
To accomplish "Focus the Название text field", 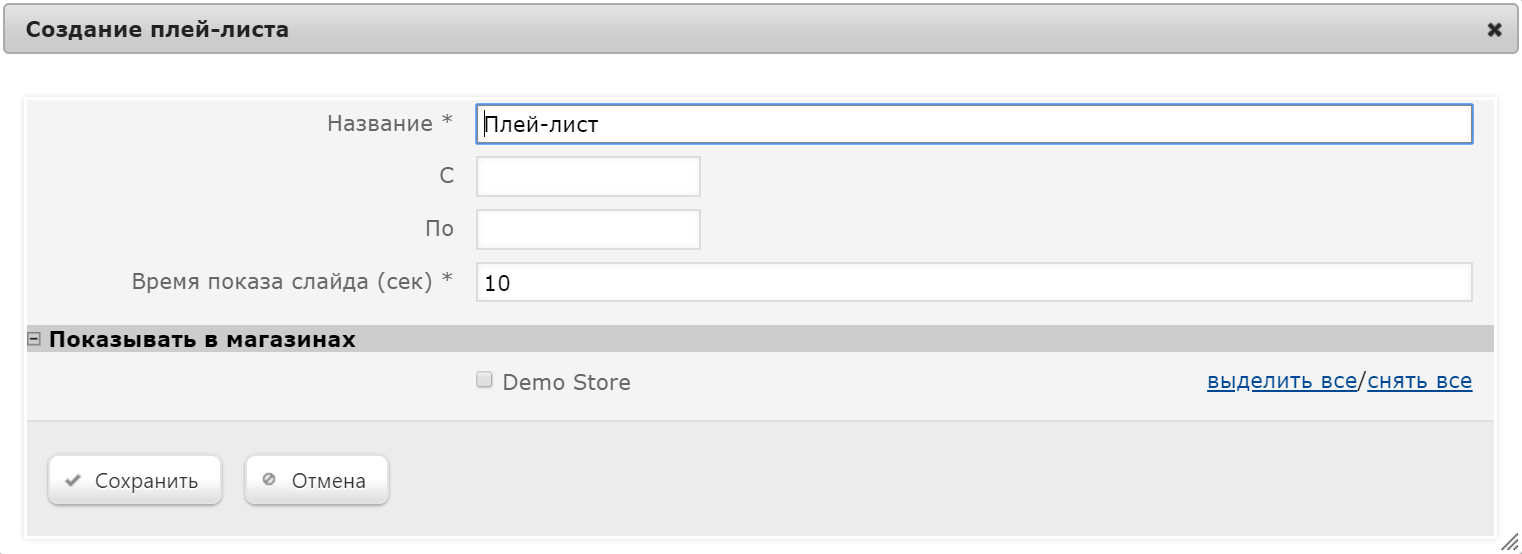I will click(x=974, y=124).
